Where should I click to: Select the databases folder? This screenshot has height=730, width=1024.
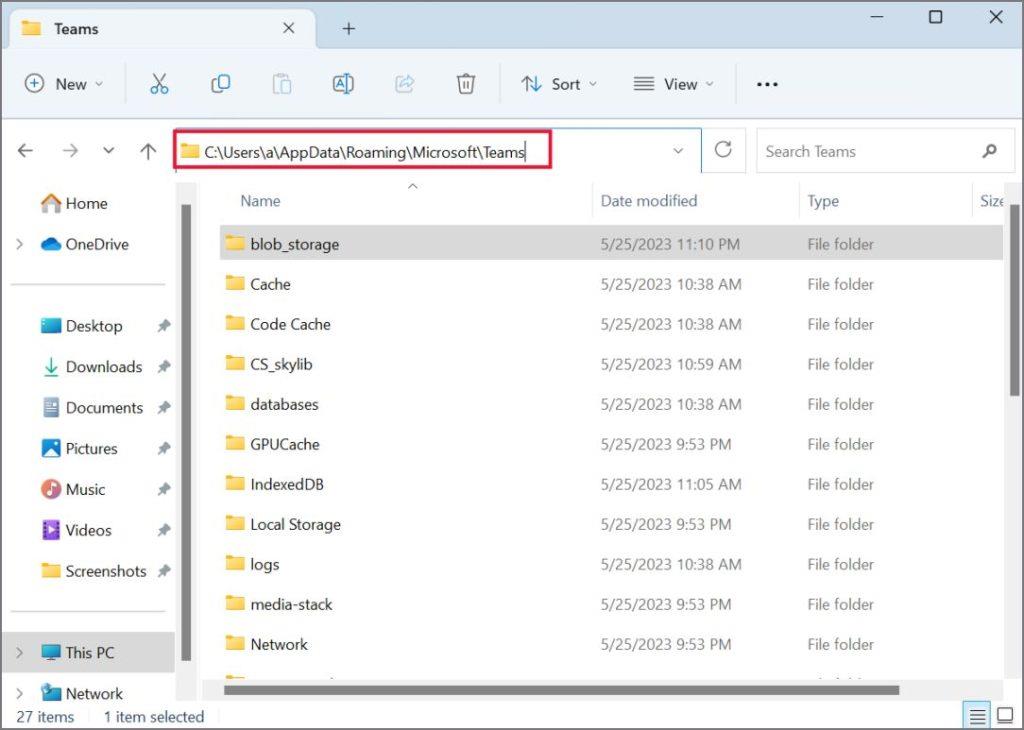[x=611, y=404]
